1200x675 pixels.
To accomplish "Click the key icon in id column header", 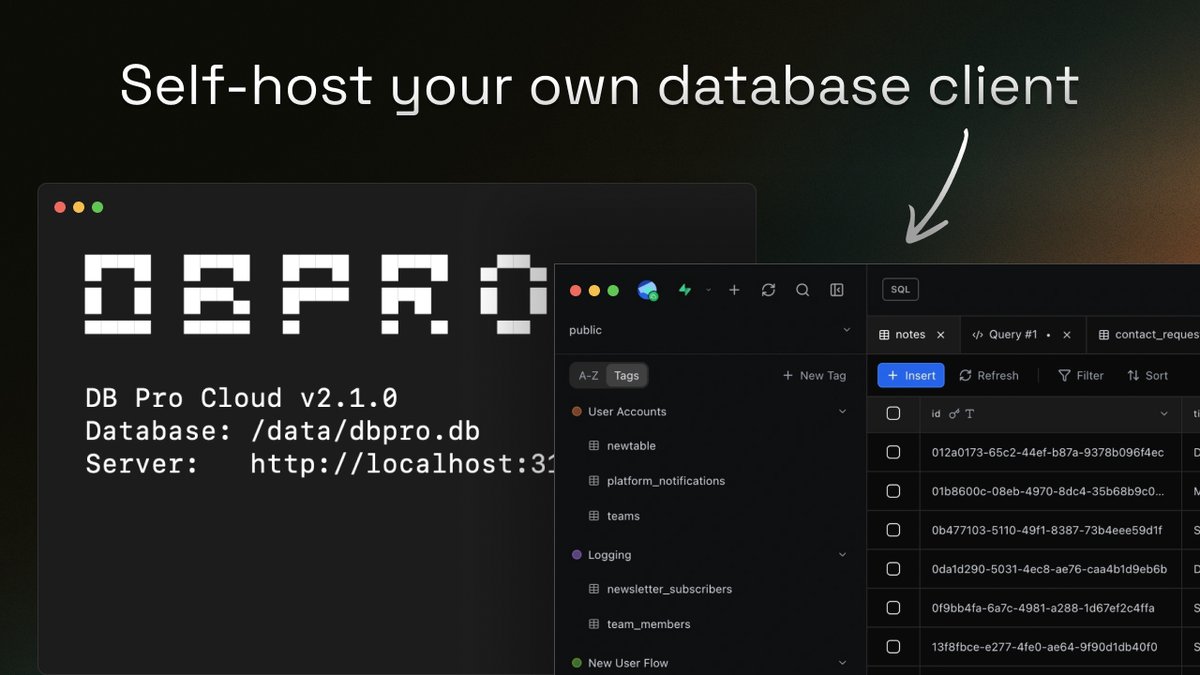I will pos(954,413).
